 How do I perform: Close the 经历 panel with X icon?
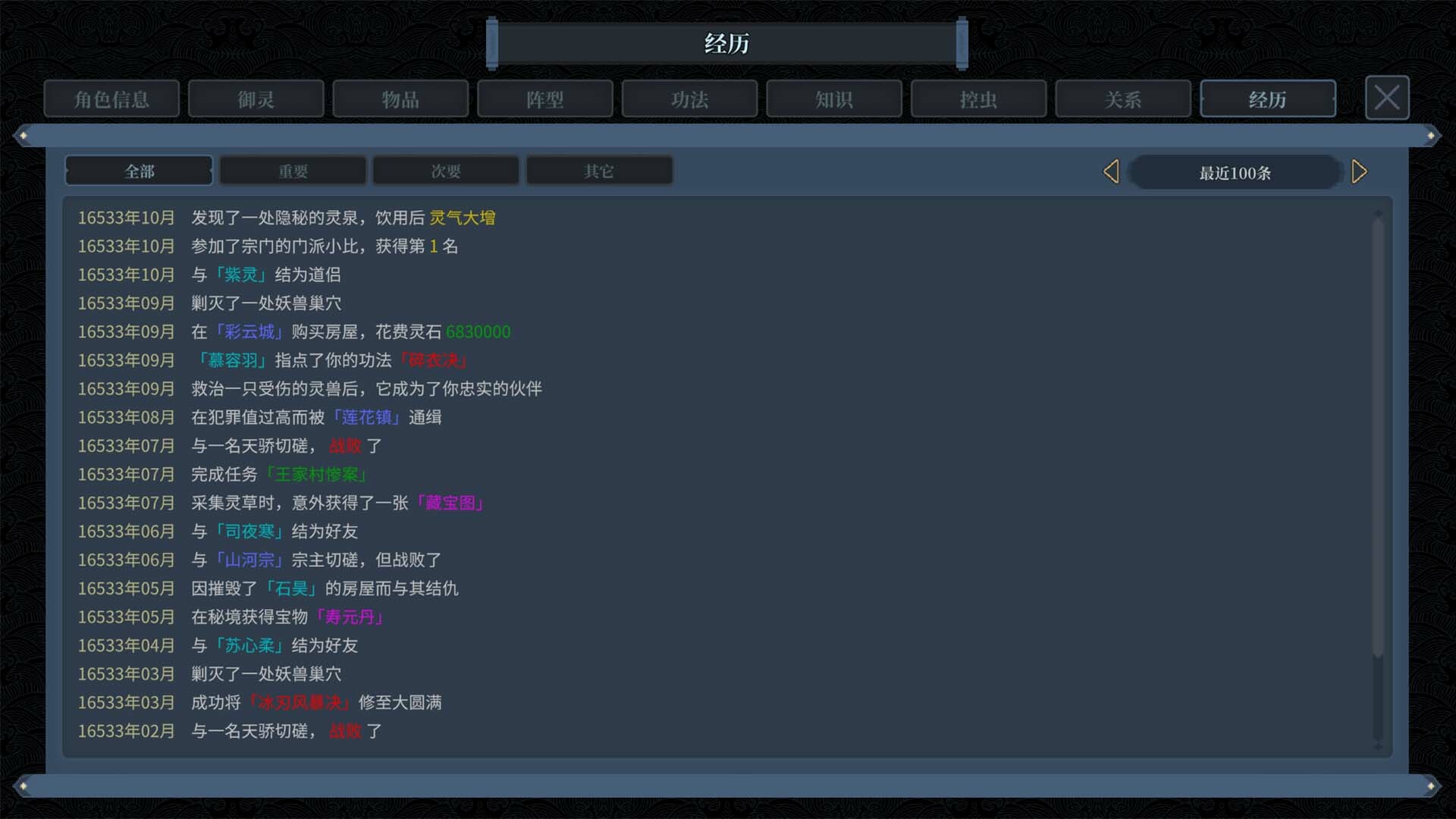tap(1387, 98)
